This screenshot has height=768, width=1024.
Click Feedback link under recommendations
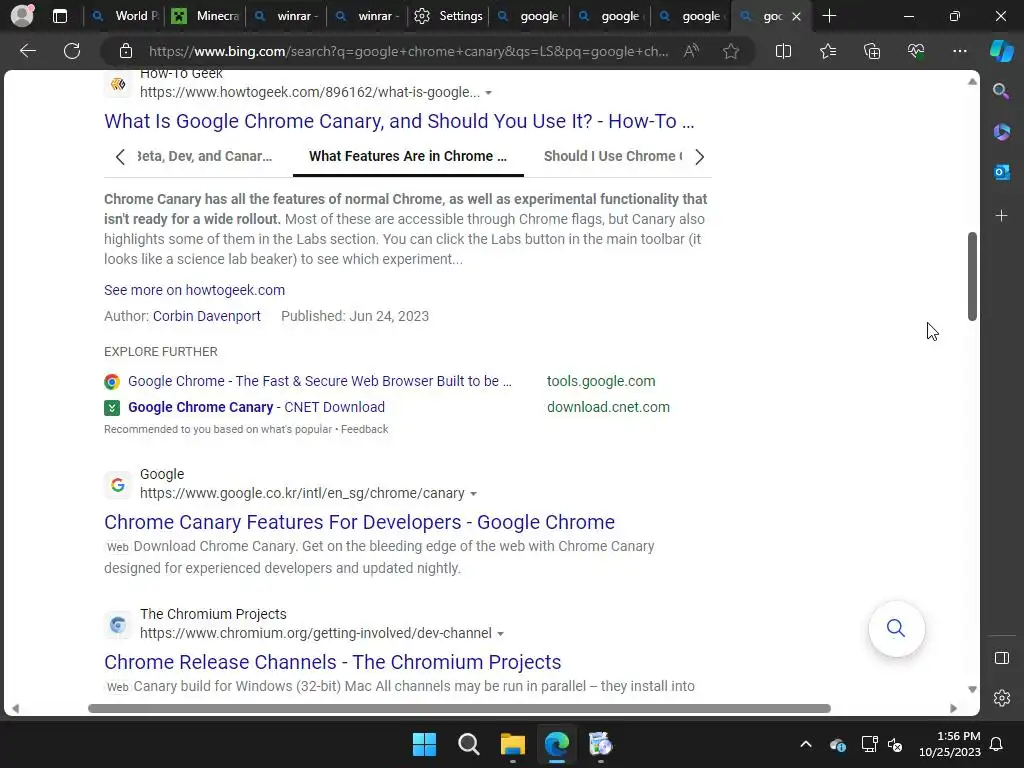(x=364, y=429)
